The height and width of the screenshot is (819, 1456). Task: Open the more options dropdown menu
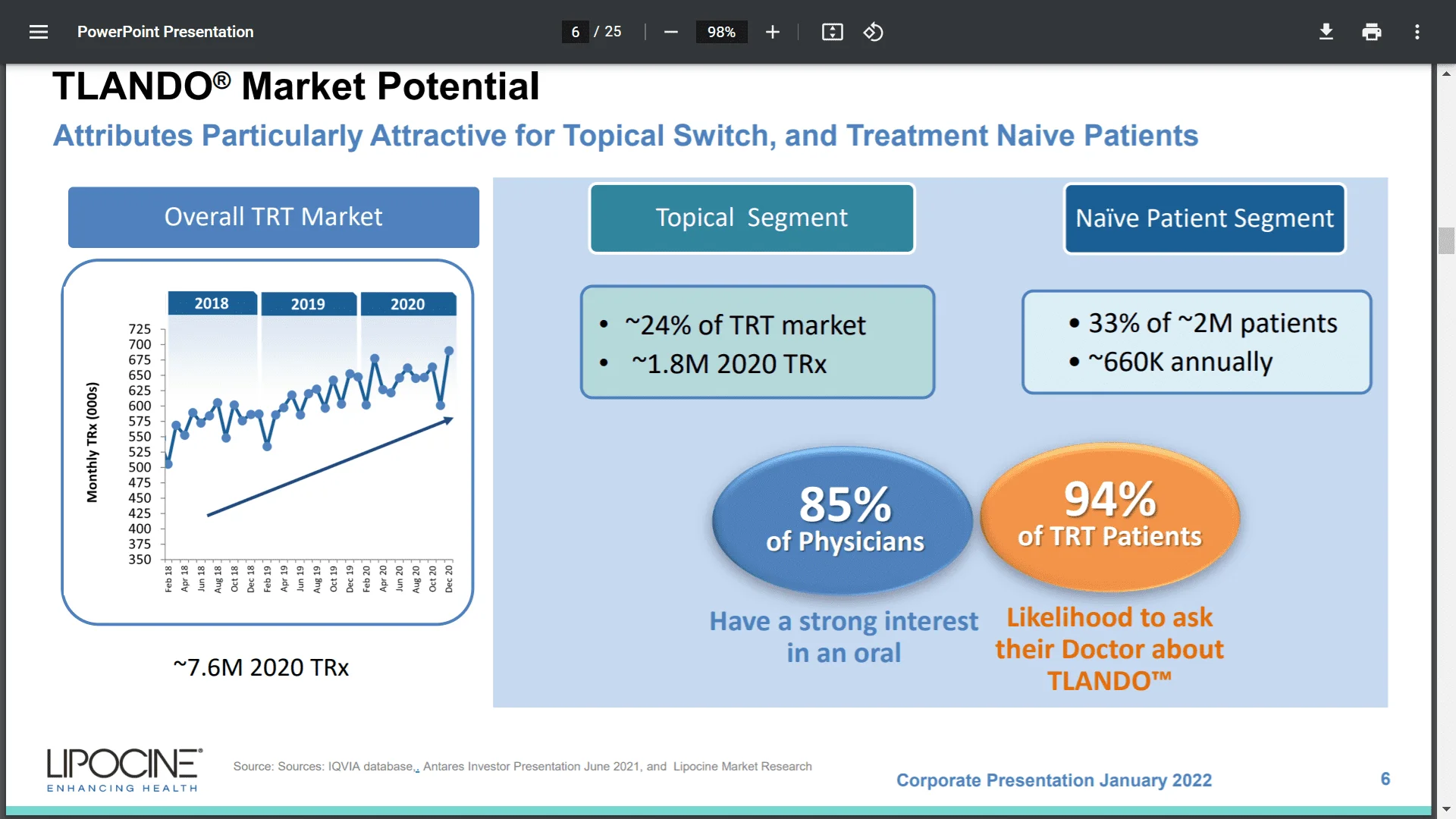tap(1417, 32)
